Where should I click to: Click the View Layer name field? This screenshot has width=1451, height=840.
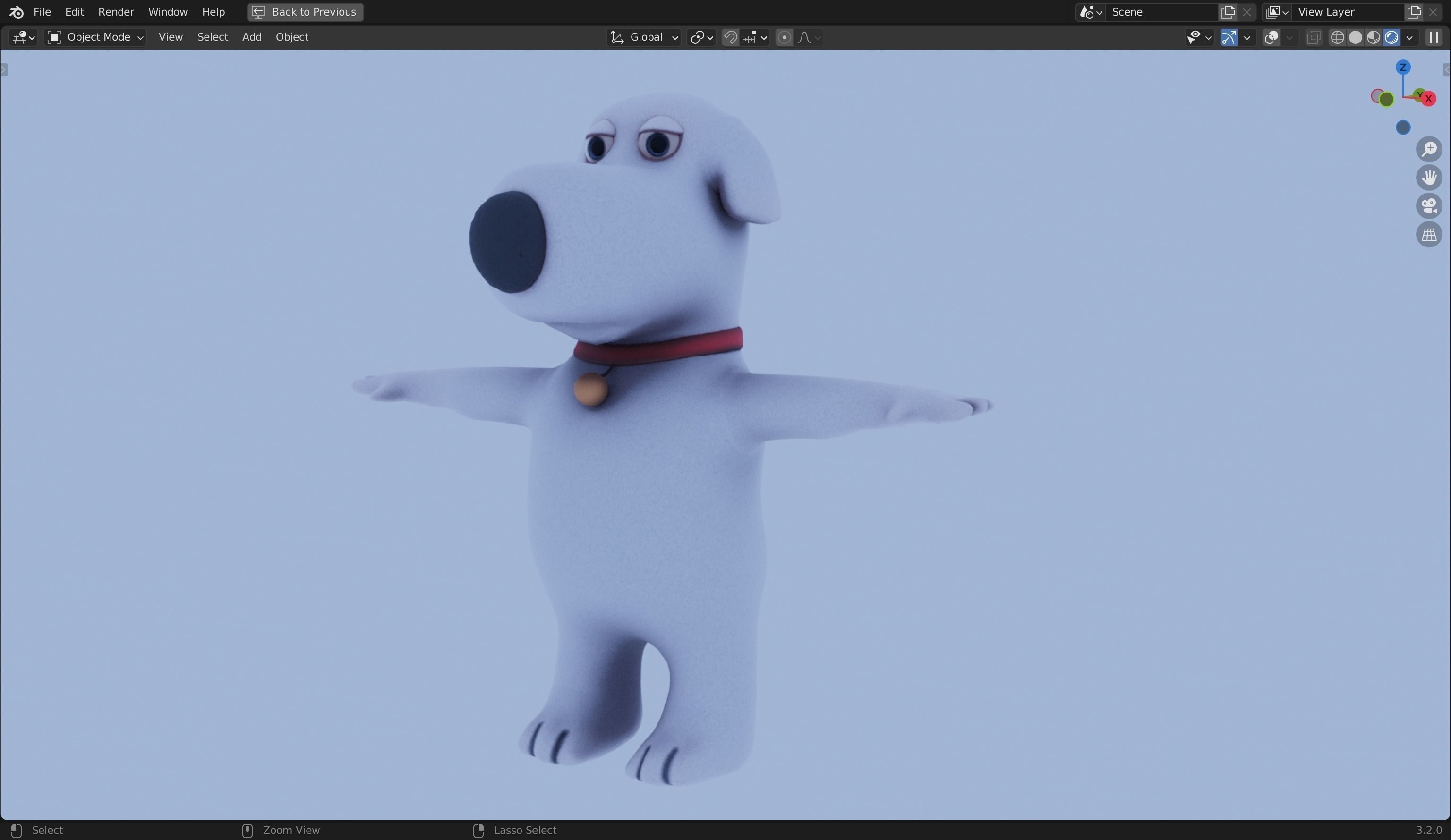point(1348,11)
